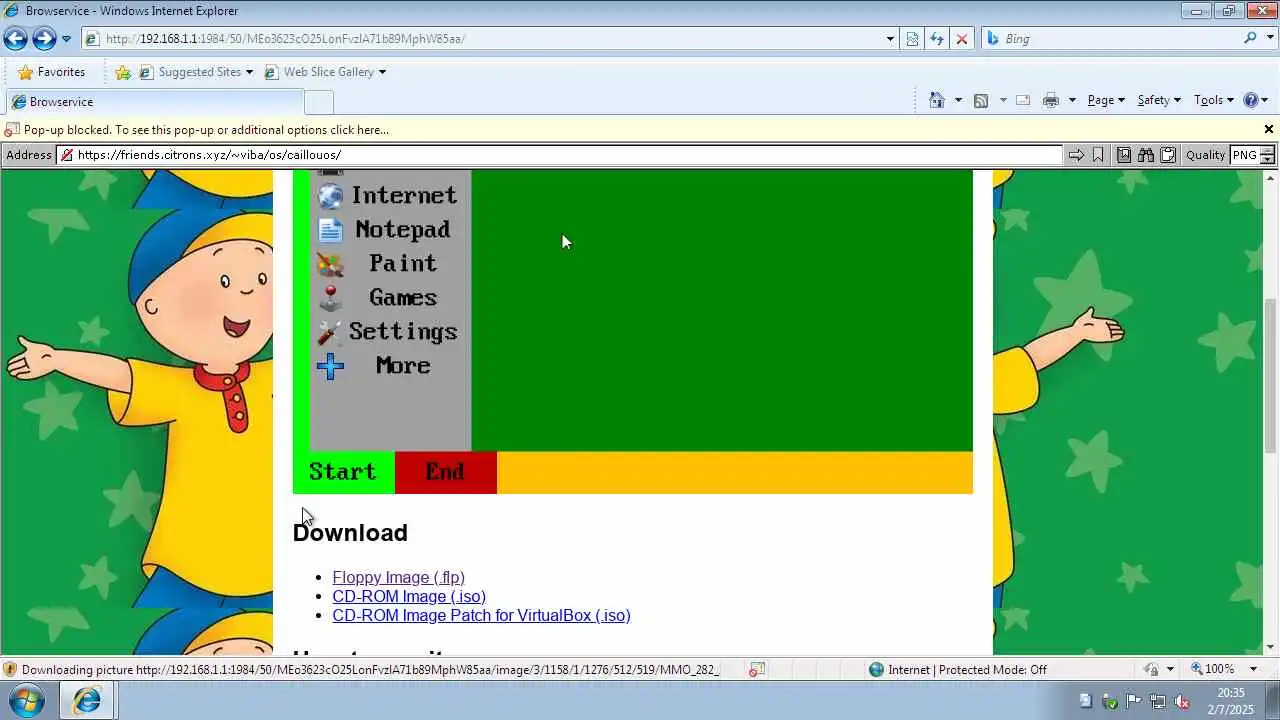
Task: Close the pop-up blocked information bar
Action: [x=1269, y=129]
